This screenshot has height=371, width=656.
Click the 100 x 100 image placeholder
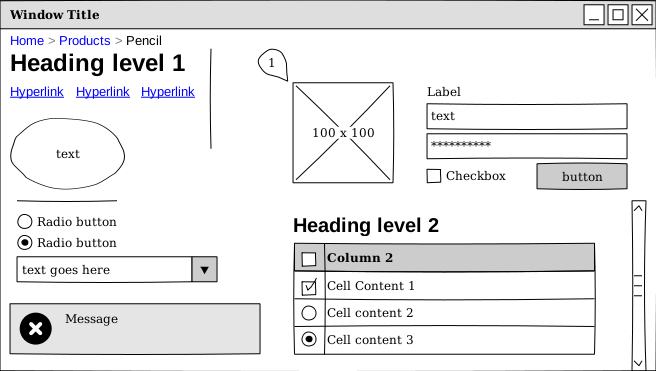(x=343, y=133)
